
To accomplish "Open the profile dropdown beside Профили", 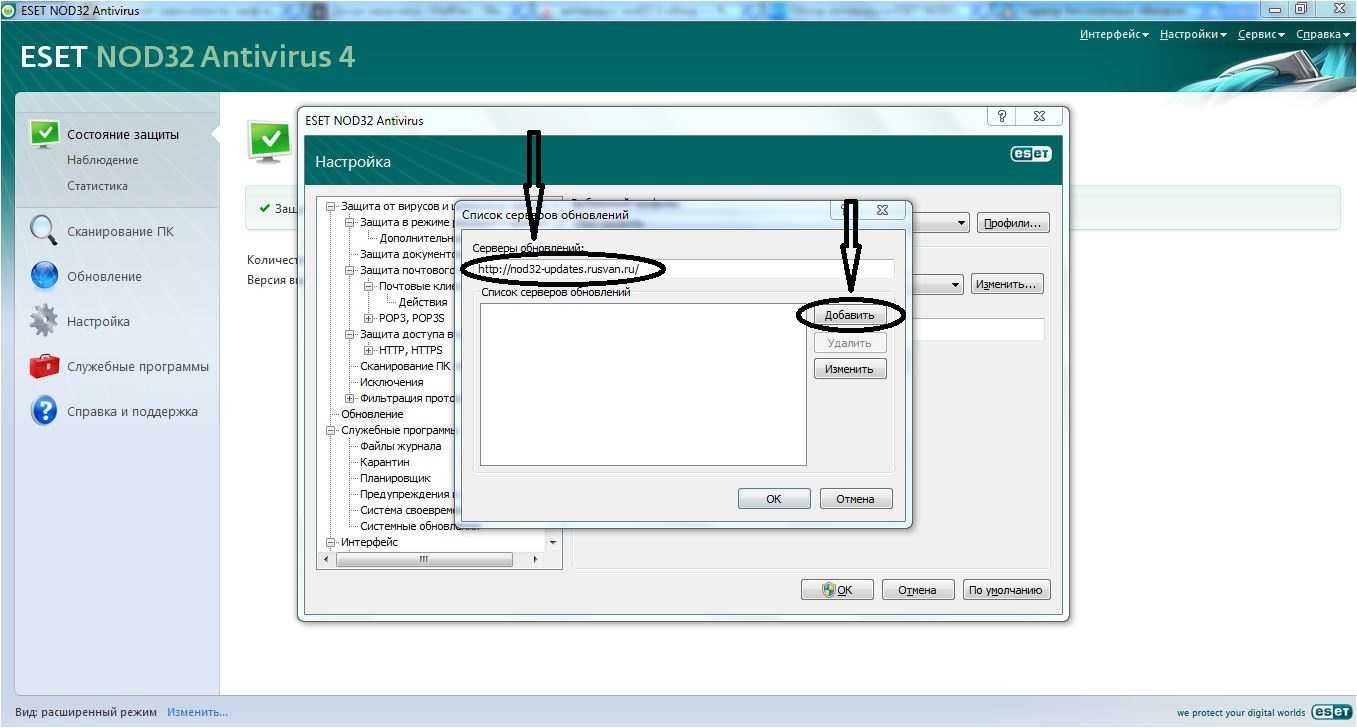I will pos(961,223).
